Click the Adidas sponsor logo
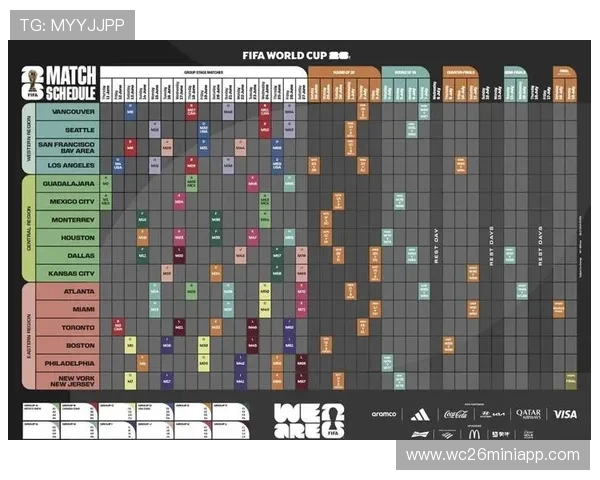The height and width of the screenshot is (480, 600). (x=420, y=414)
